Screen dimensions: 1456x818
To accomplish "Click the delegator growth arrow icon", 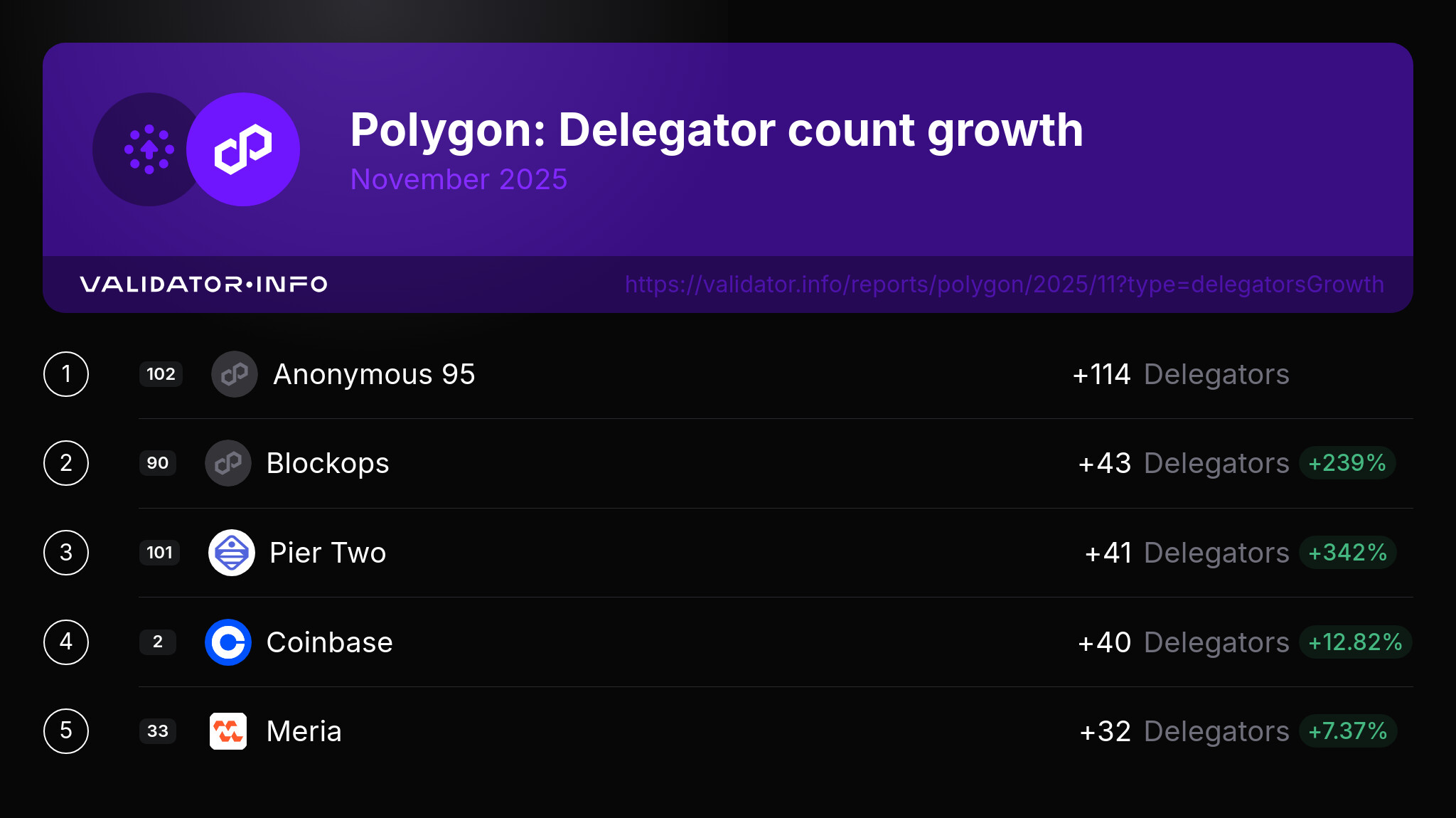I will 149,149.
